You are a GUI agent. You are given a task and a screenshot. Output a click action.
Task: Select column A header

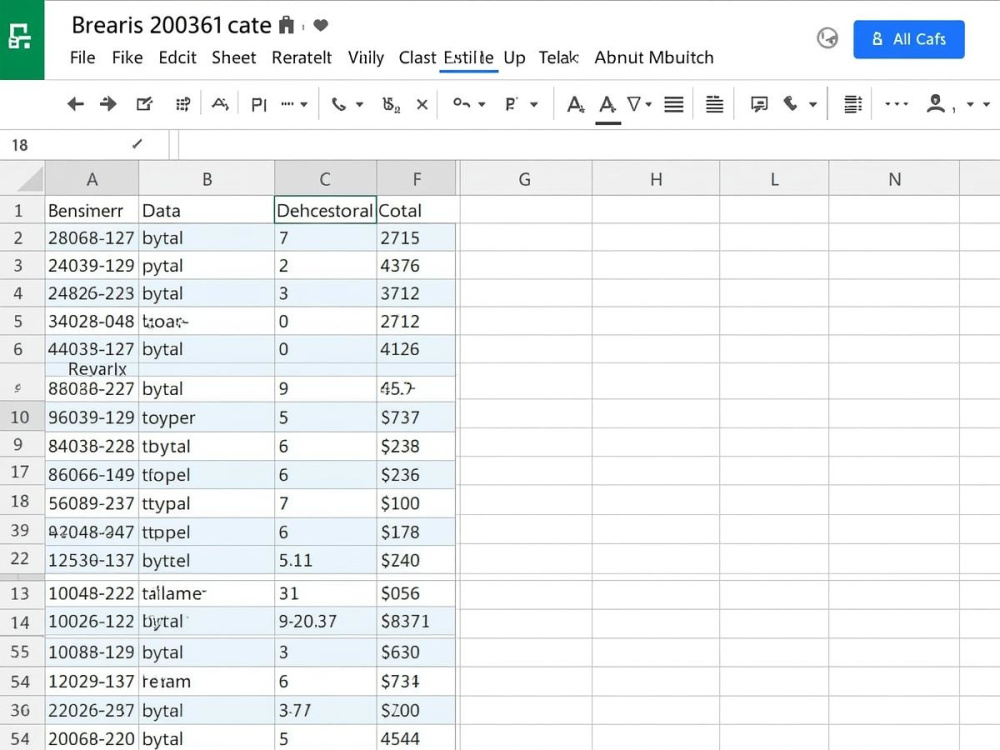coord(92,179)
